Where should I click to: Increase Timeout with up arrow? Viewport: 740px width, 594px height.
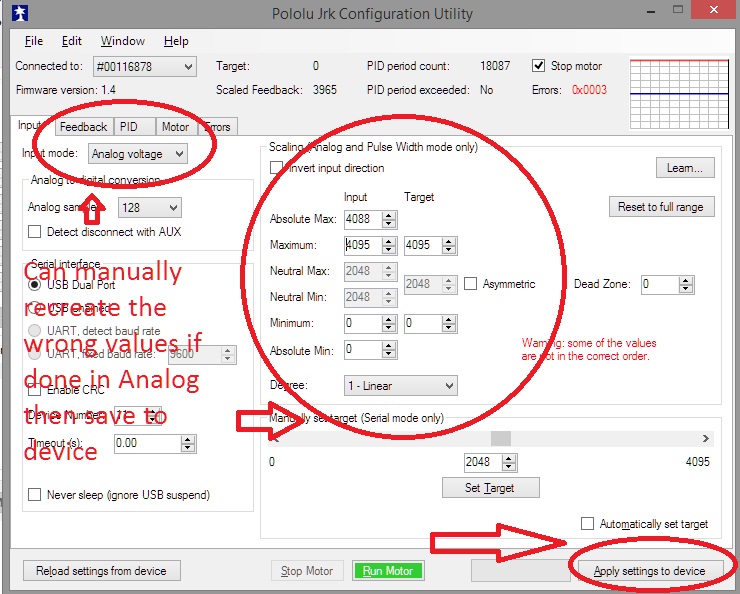point(188,440)
